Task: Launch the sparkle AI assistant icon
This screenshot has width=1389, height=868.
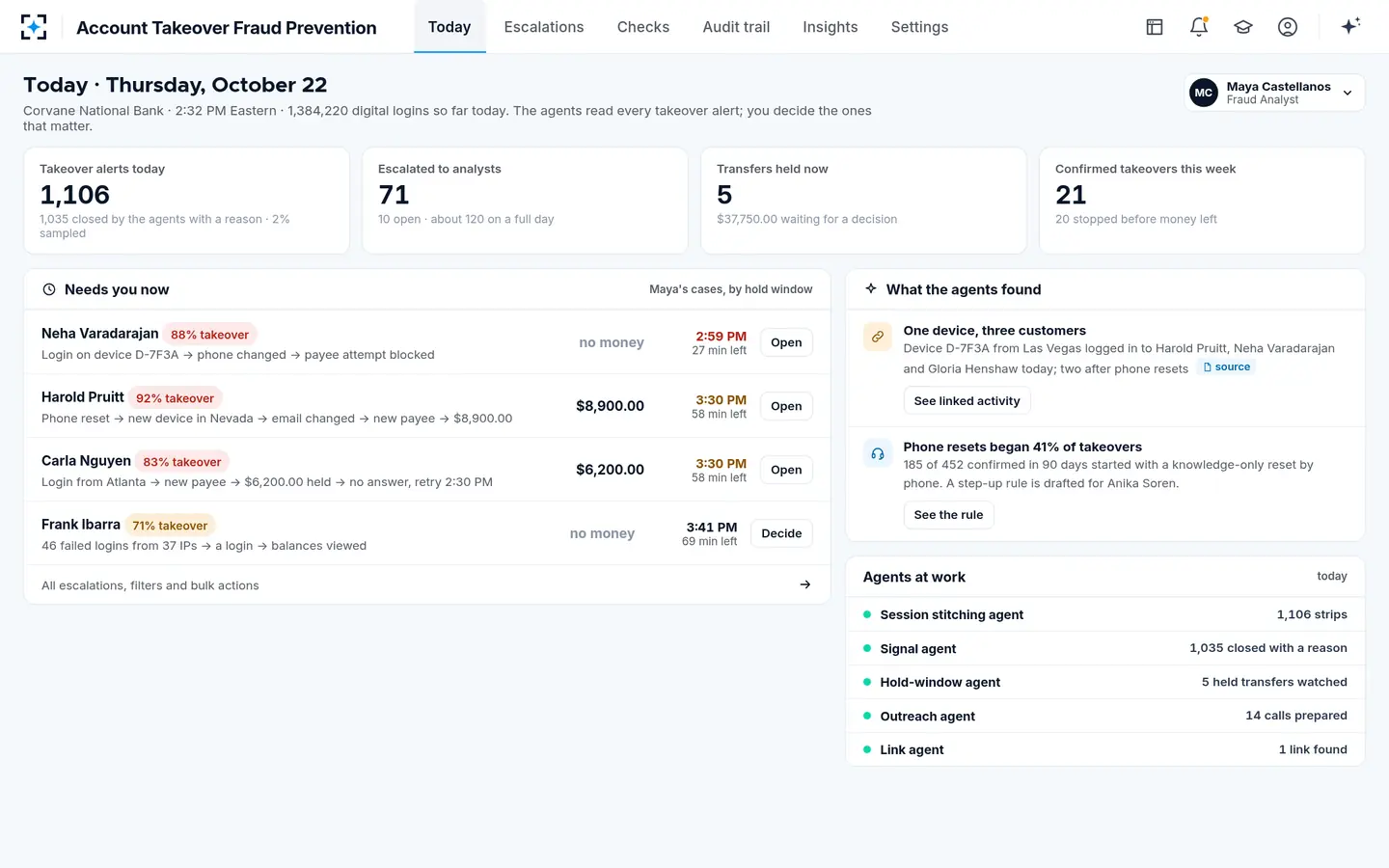Action: (x=1350, y=26)
